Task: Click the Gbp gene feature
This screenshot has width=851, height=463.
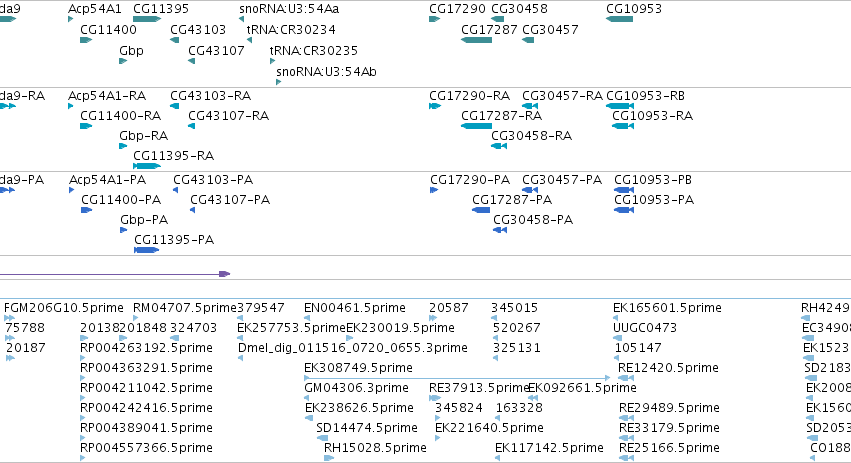Action: (x=123, y=61)
